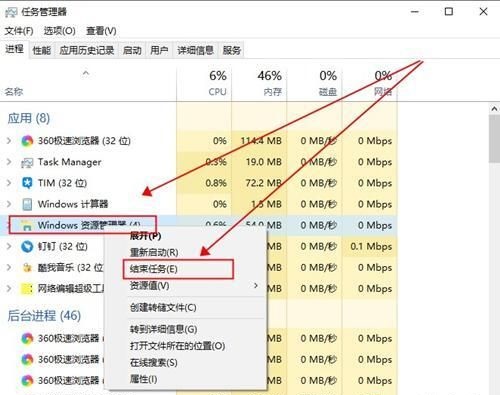This screenshot has width=500, height=395.
Task: Switch to the 启动 tab
Action: [x=132, y=50]
